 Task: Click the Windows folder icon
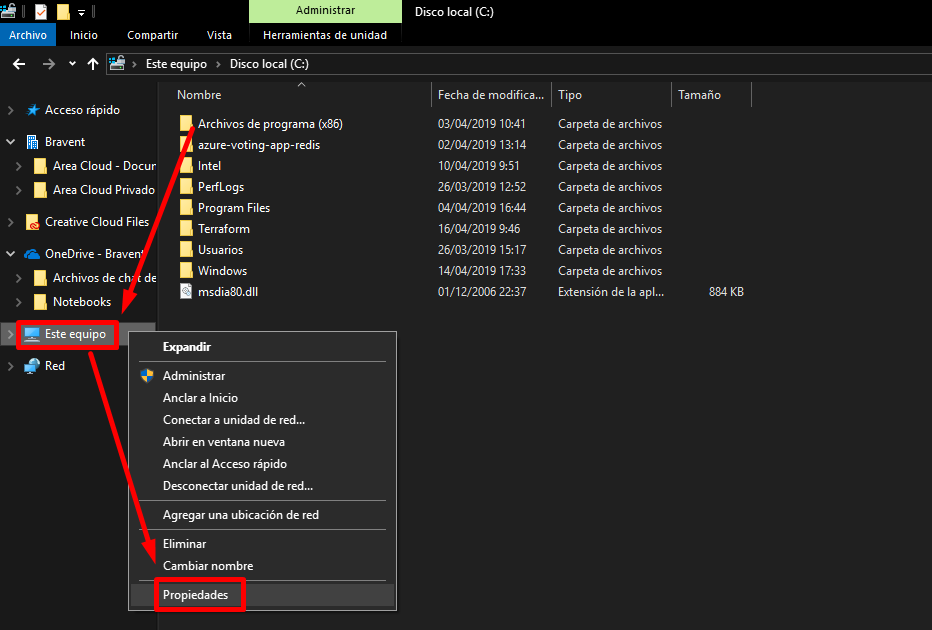tap(186, 271)
